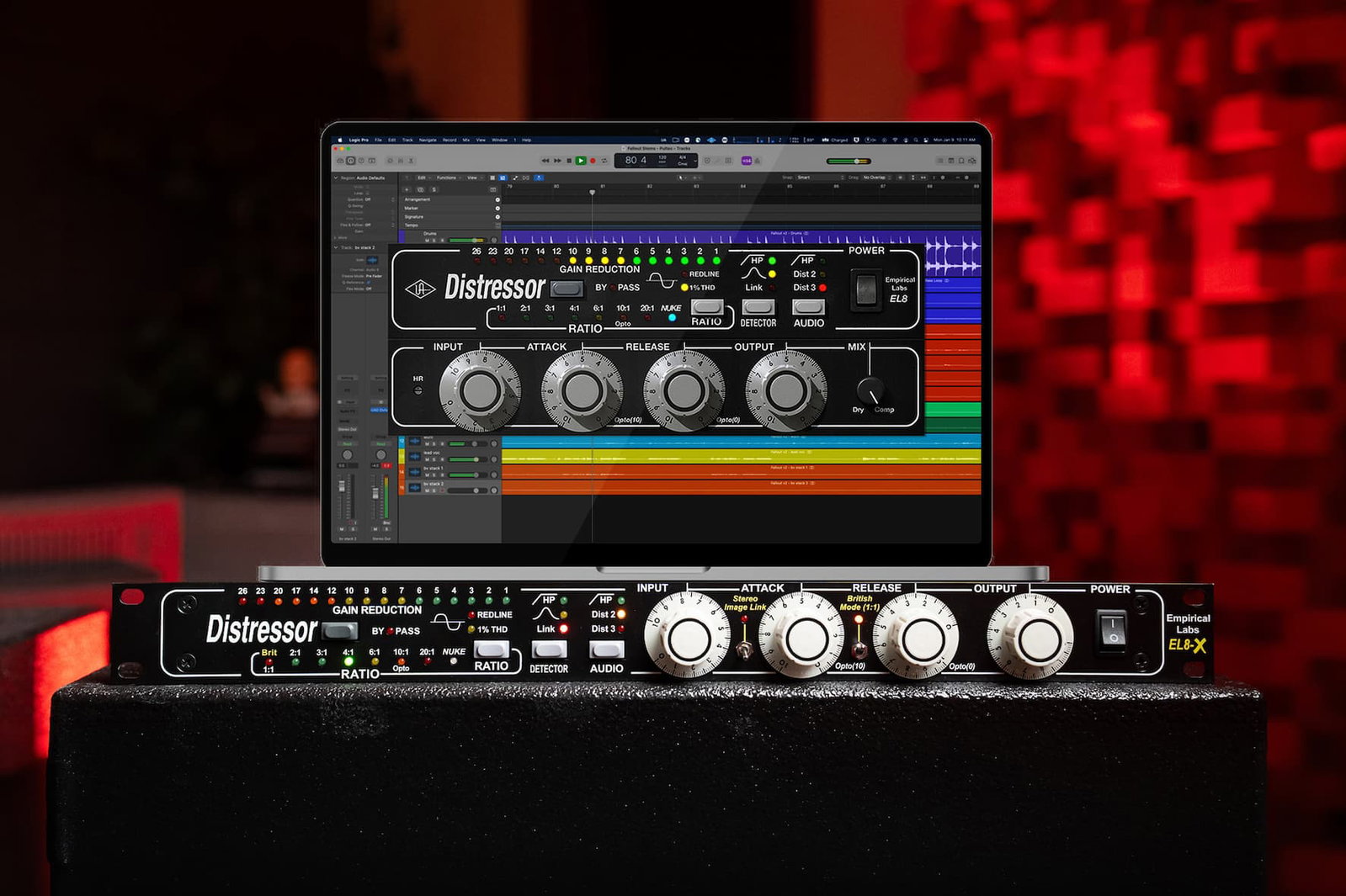This screenshot has width=1346, height=896.
Task: Open the tracks area Edit dropdown
Action: coord(423,178)
